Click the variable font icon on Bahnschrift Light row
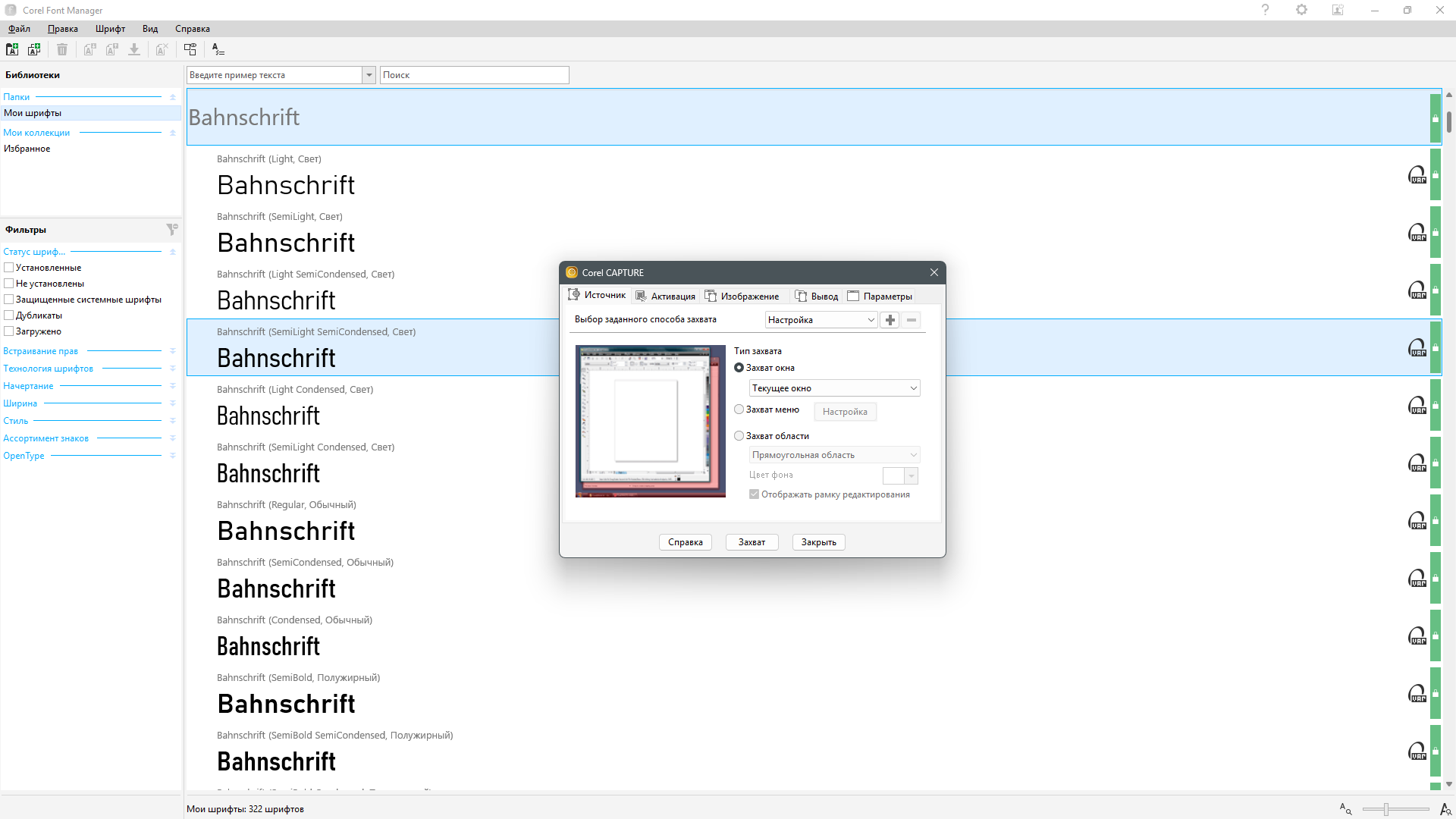This screenshot has height=819, width=1456. click(1417, 175)
